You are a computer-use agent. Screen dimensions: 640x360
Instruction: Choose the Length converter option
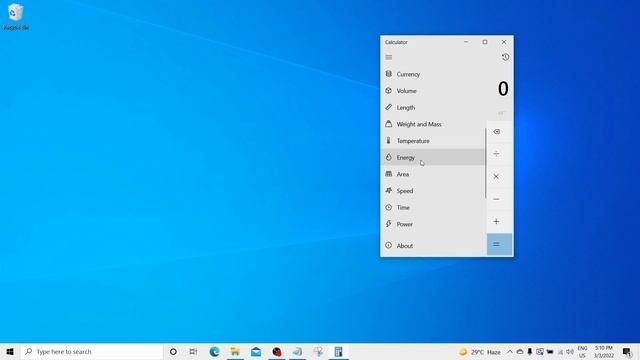pyautogui.click(x=433, y=107)
